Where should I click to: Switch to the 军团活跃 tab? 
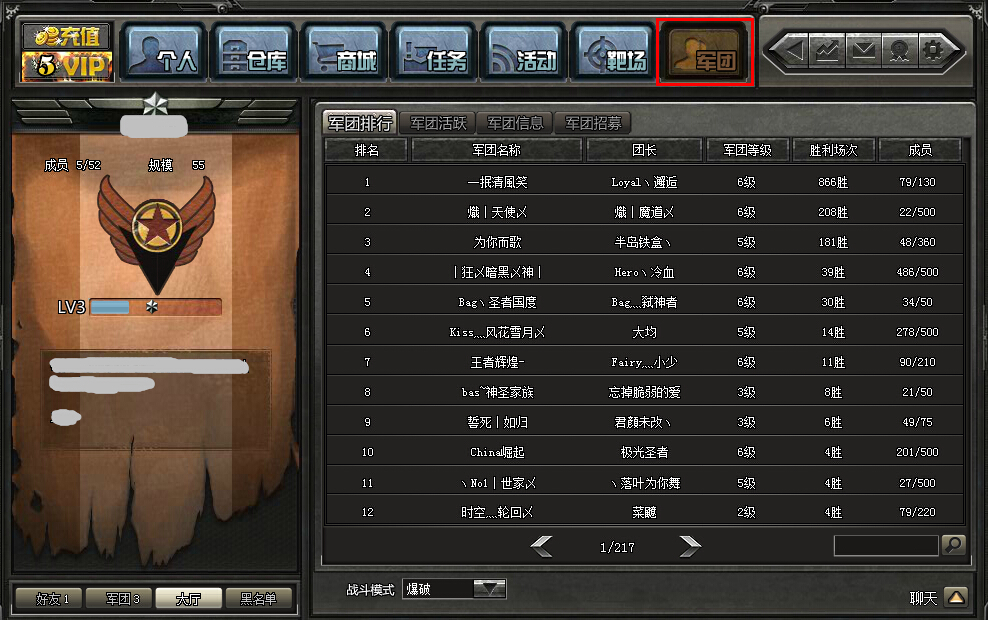point(438,123)
